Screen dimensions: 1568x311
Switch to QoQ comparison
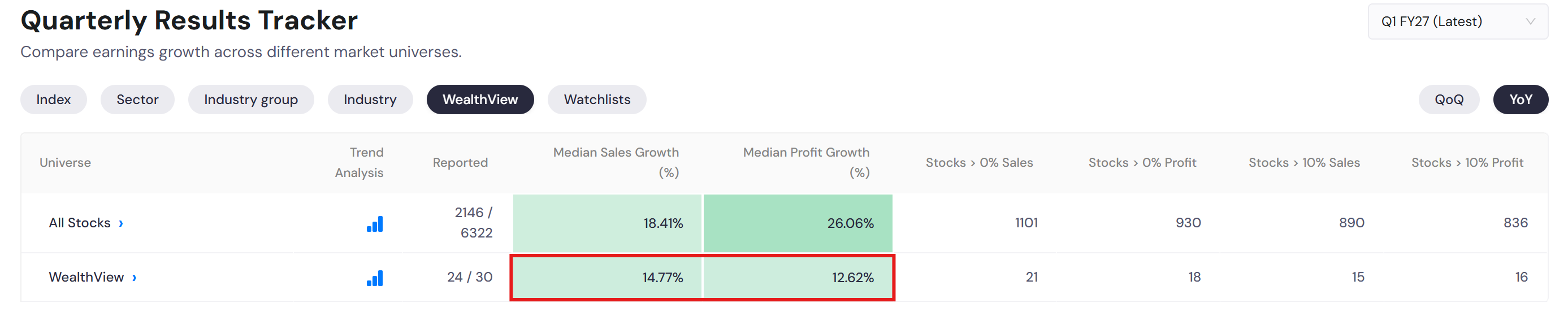click(x=1448, y=100)
